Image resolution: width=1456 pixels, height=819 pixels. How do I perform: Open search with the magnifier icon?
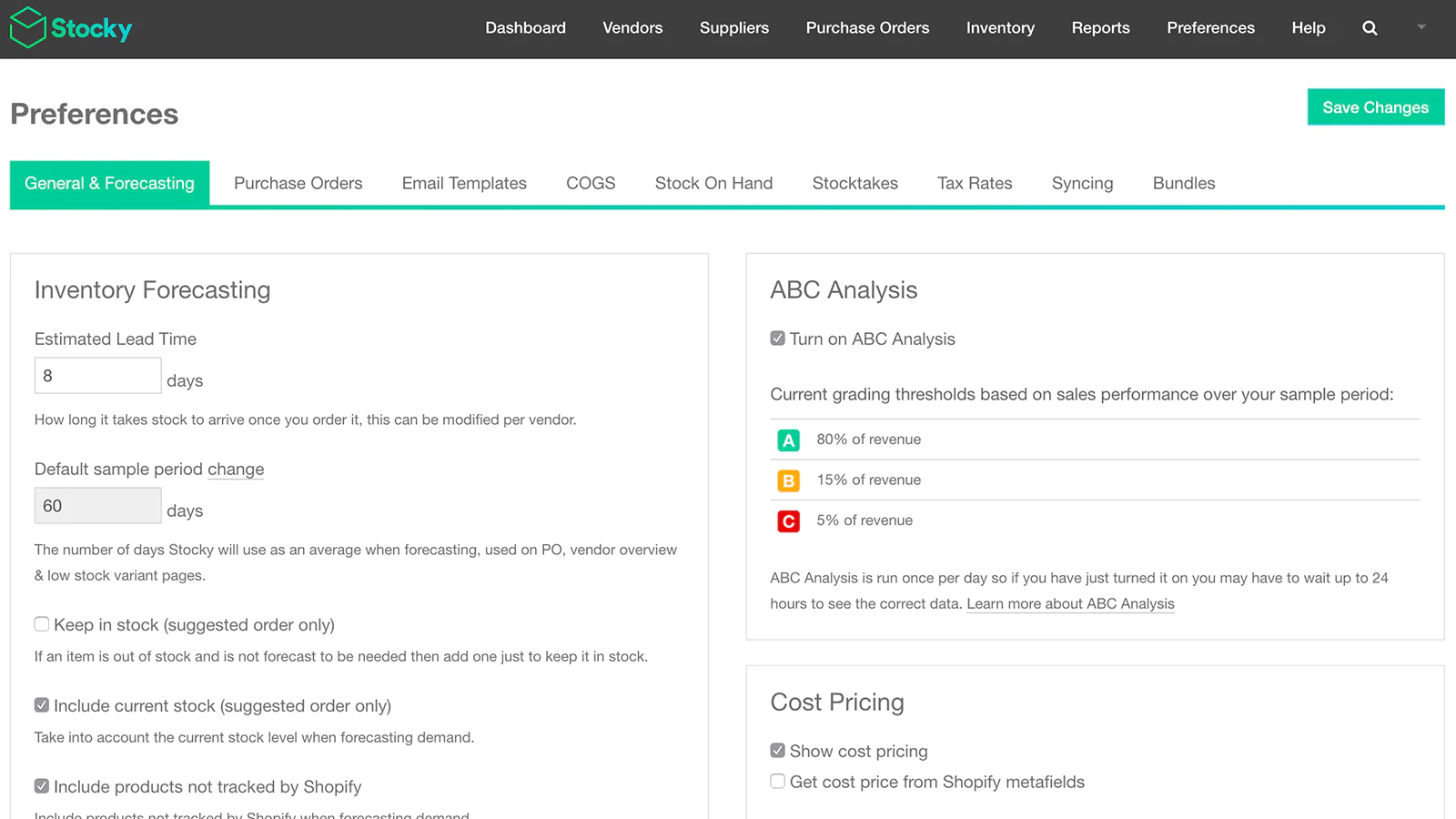(x=1370, y=28)
